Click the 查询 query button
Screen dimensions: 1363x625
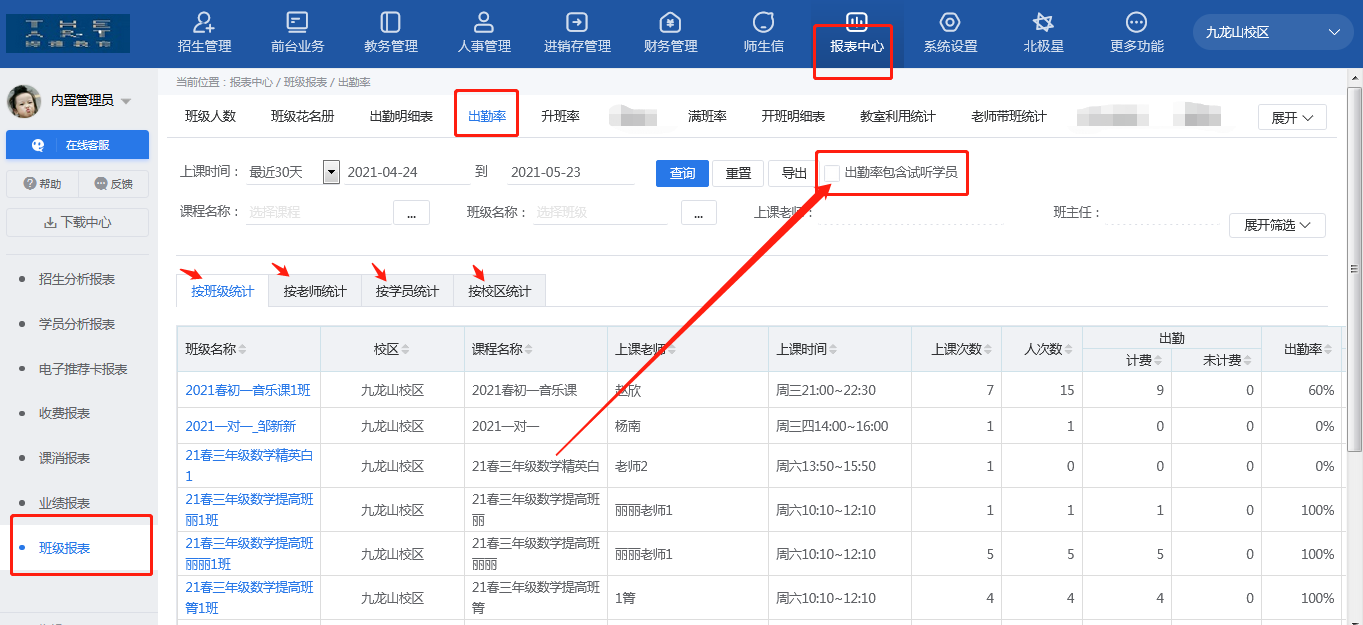682,173
